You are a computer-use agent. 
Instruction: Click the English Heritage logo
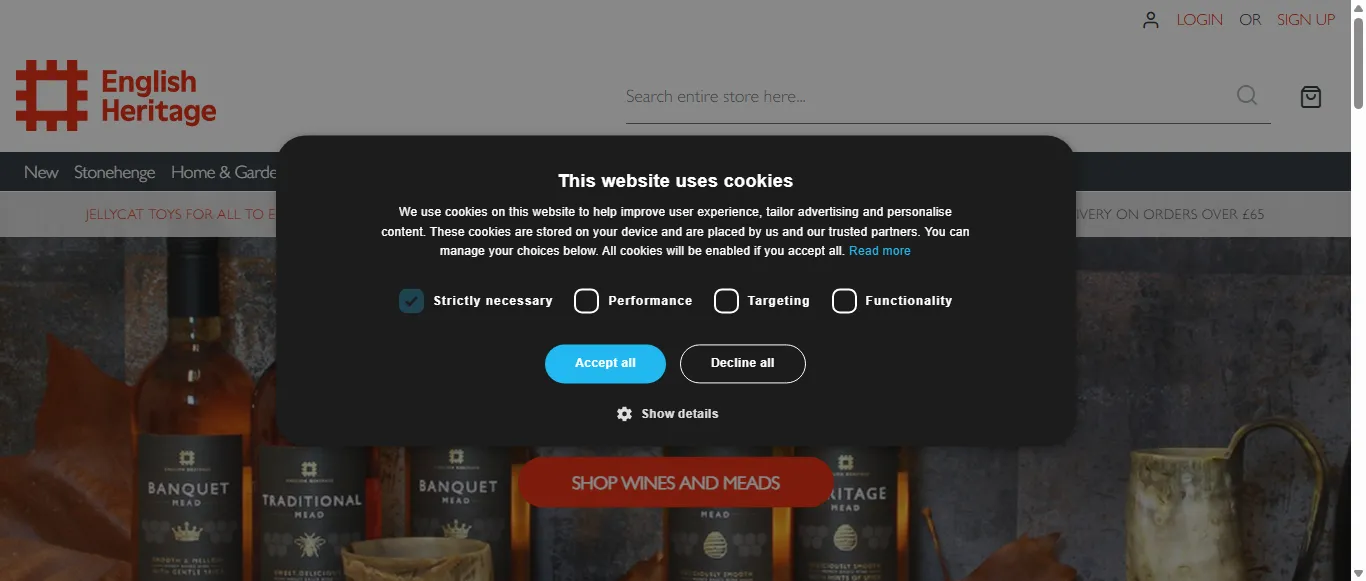(116, 95)
